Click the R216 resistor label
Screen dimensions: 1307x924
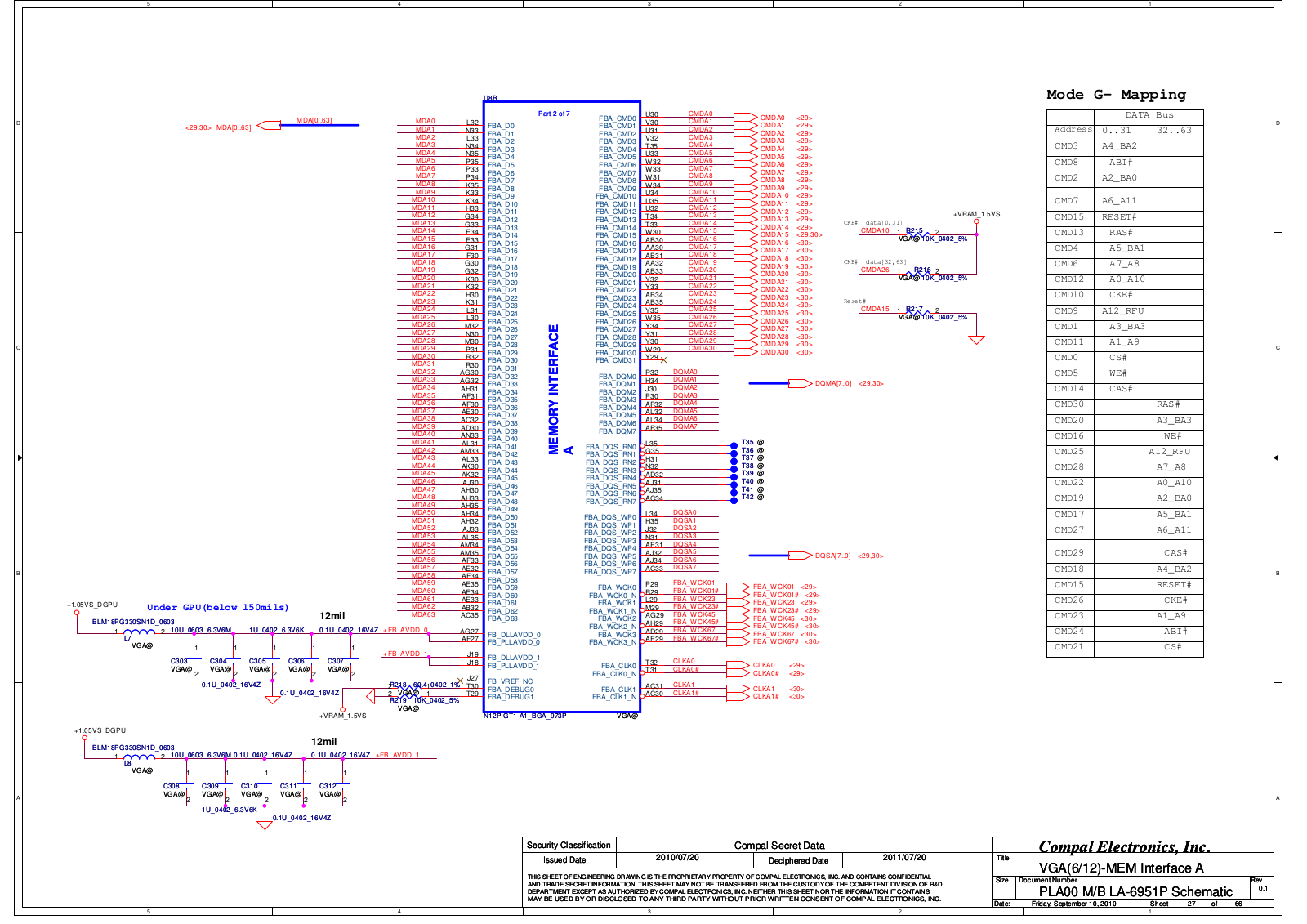click(x=922, y=270)
